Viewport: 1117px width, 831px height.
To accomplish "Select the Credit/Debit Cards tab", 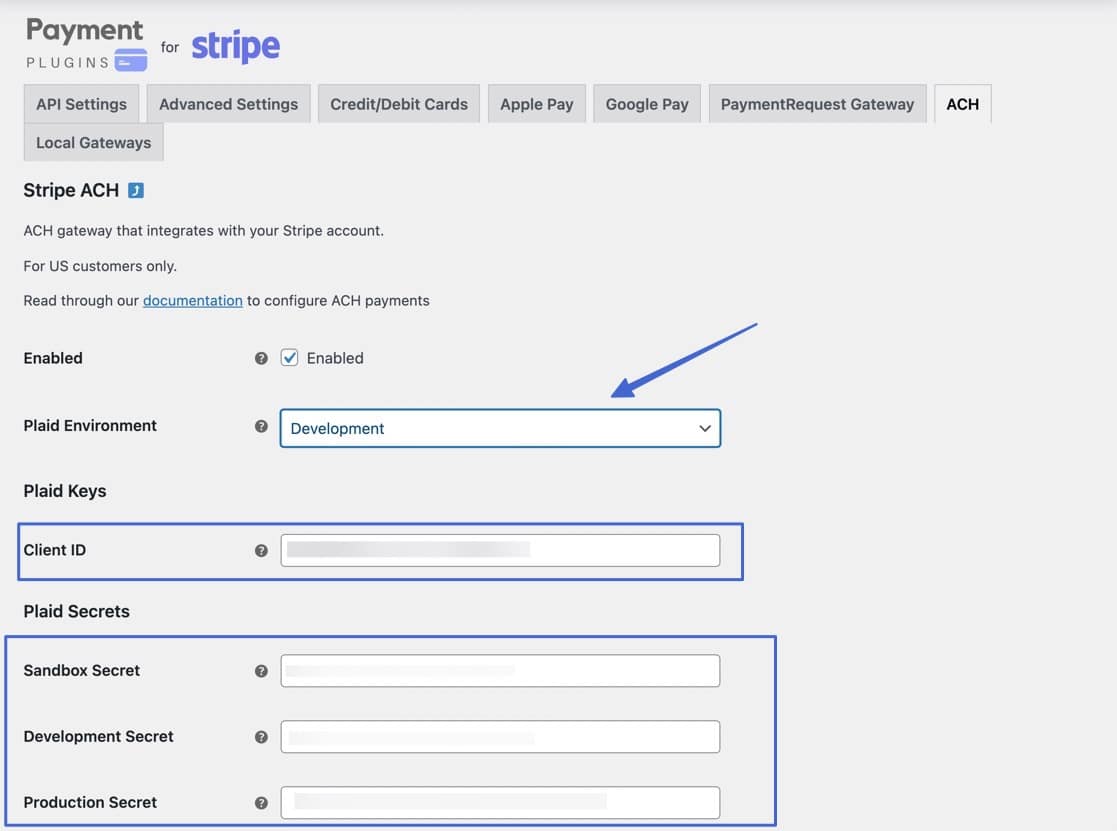I will pos(398,103).
